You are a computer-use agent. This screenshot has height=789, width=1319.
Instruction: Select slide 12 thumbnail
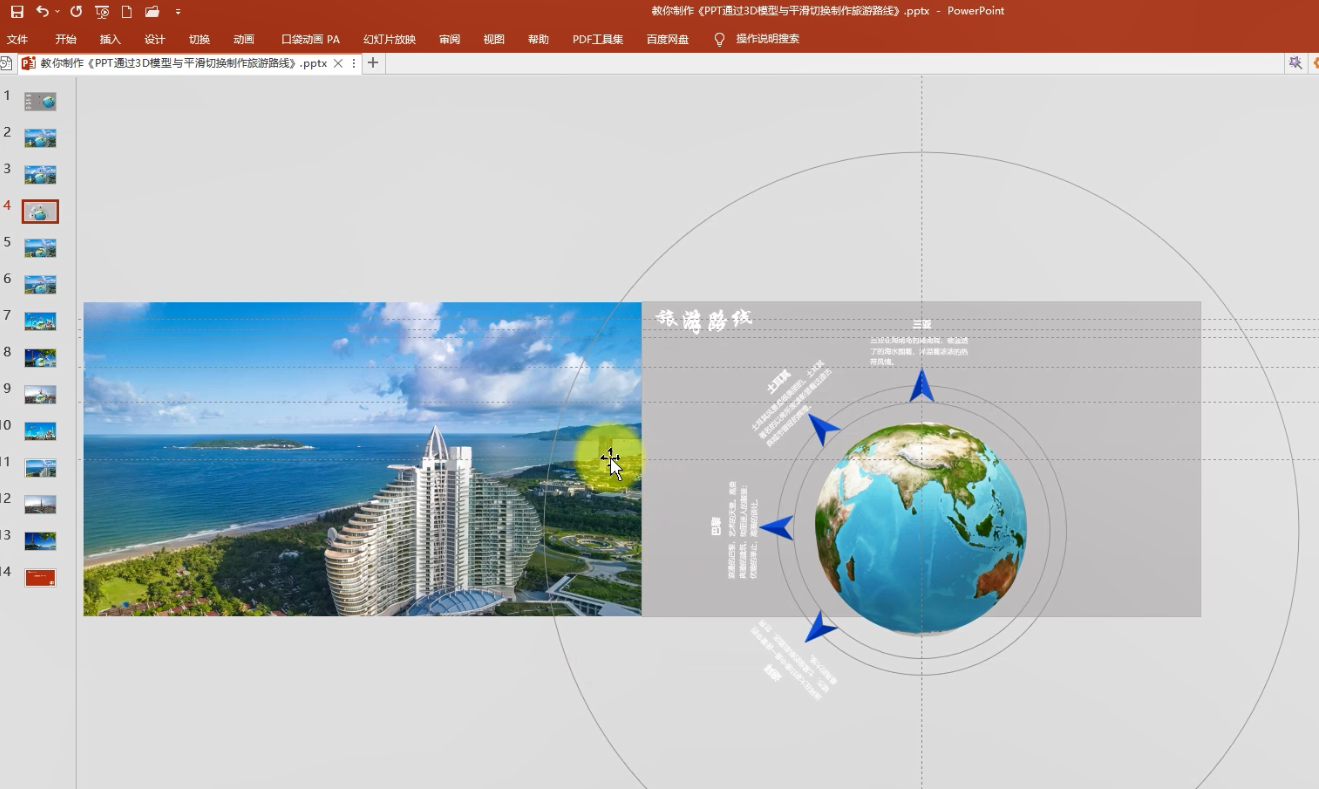pos(40,504)
